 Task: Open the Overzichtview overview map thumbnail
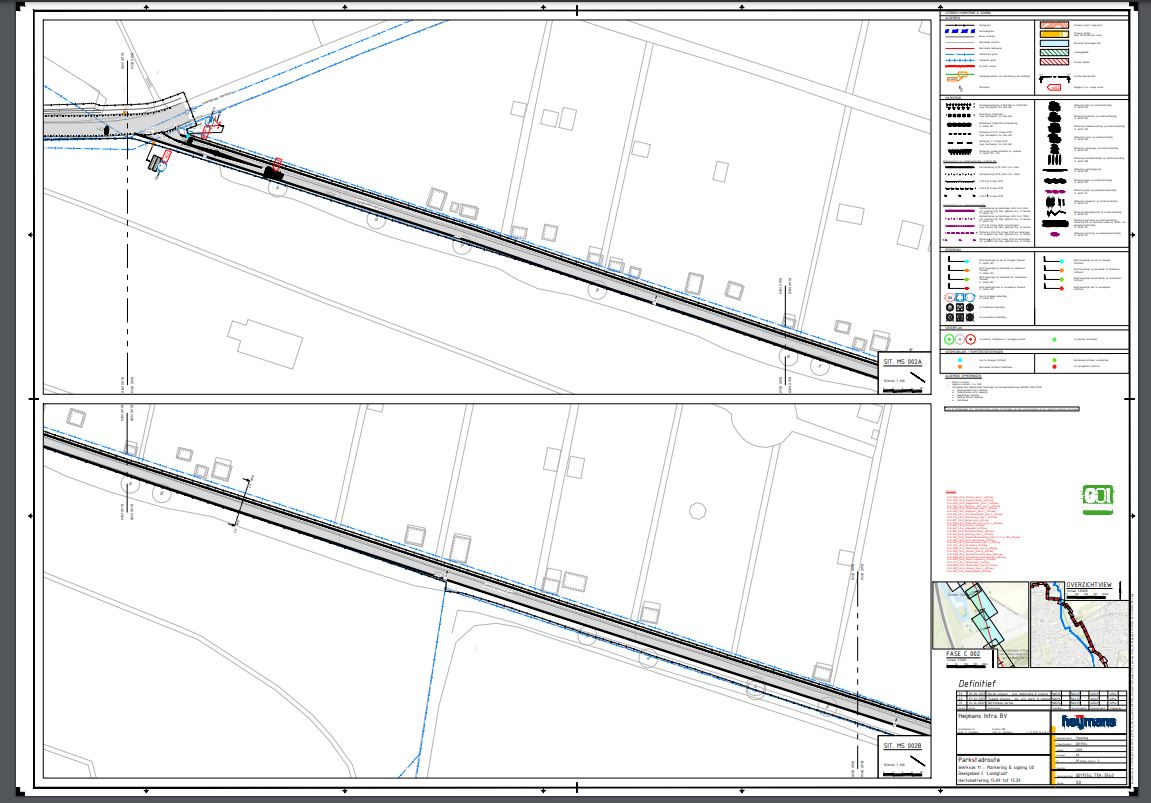point(1078,625)
